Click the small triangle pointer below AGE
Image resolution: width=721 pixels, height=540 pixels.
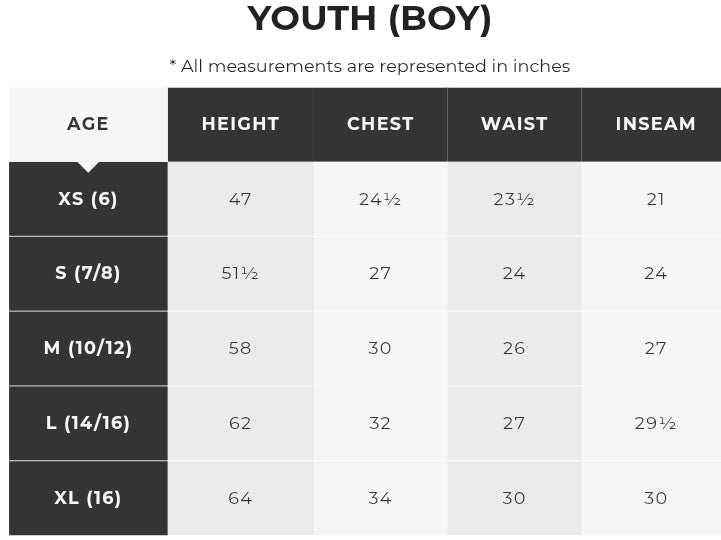pyautogui.click(x=88, y=166)
